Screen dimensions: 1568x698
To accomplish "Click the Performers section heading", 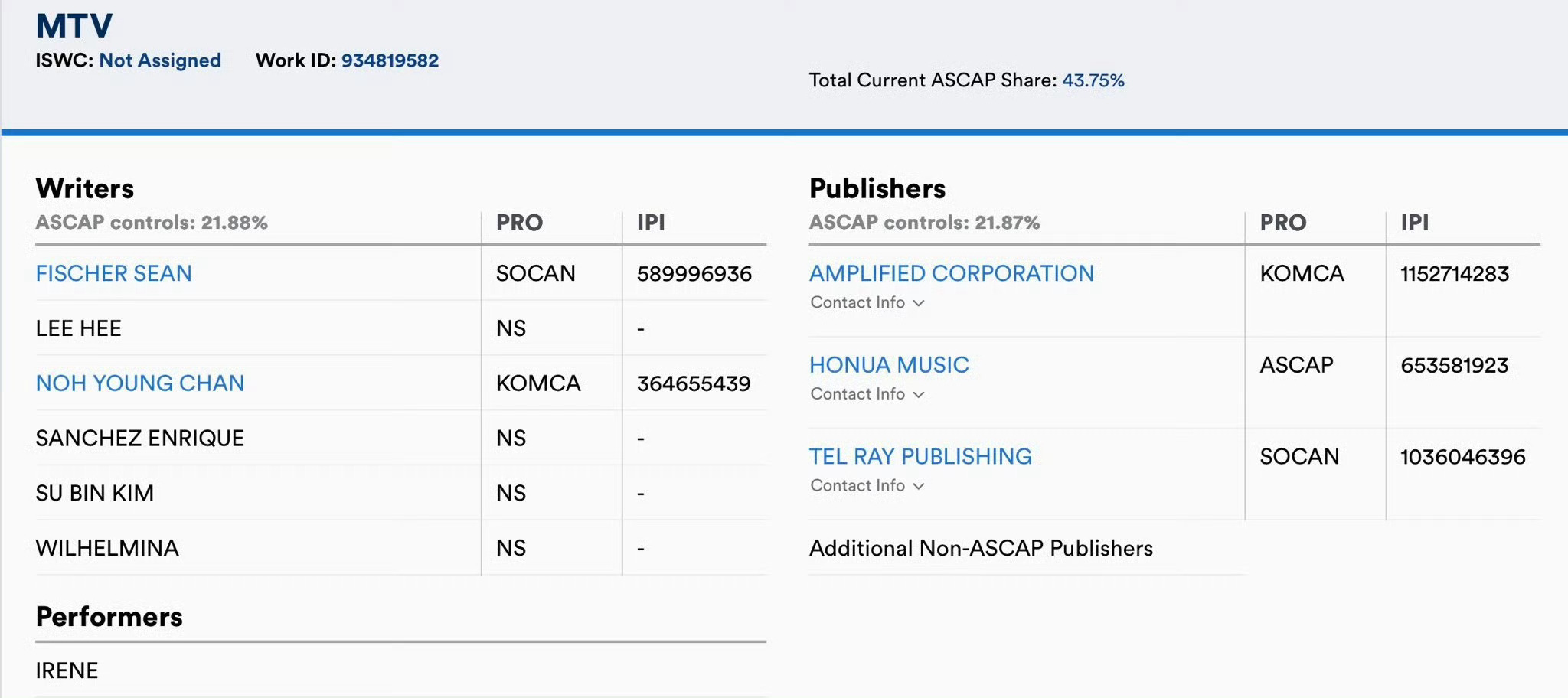I will [x=109, y=617].
